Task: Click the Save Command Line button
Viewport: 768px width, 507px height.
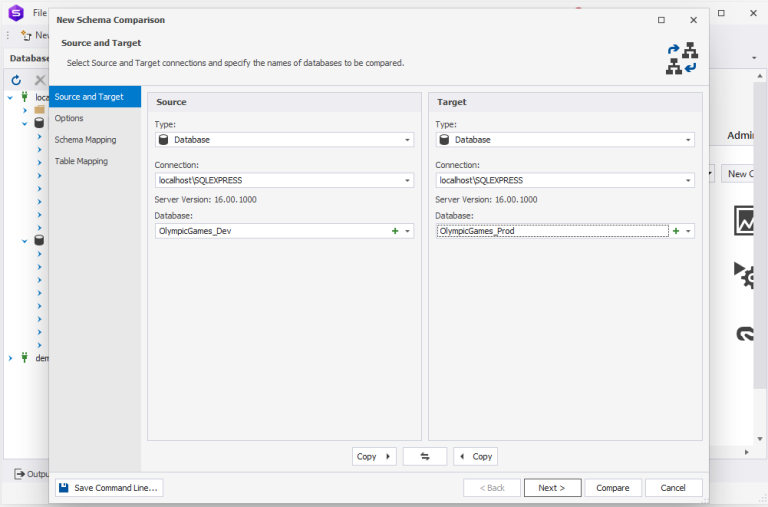Action: (x=109, y=488)
